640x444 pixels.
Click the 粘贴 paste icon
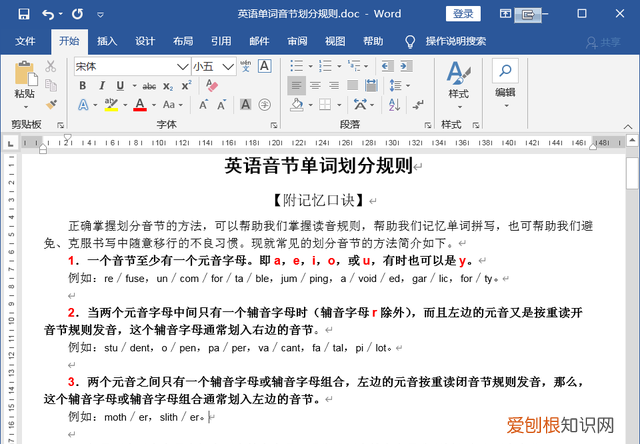25,73
